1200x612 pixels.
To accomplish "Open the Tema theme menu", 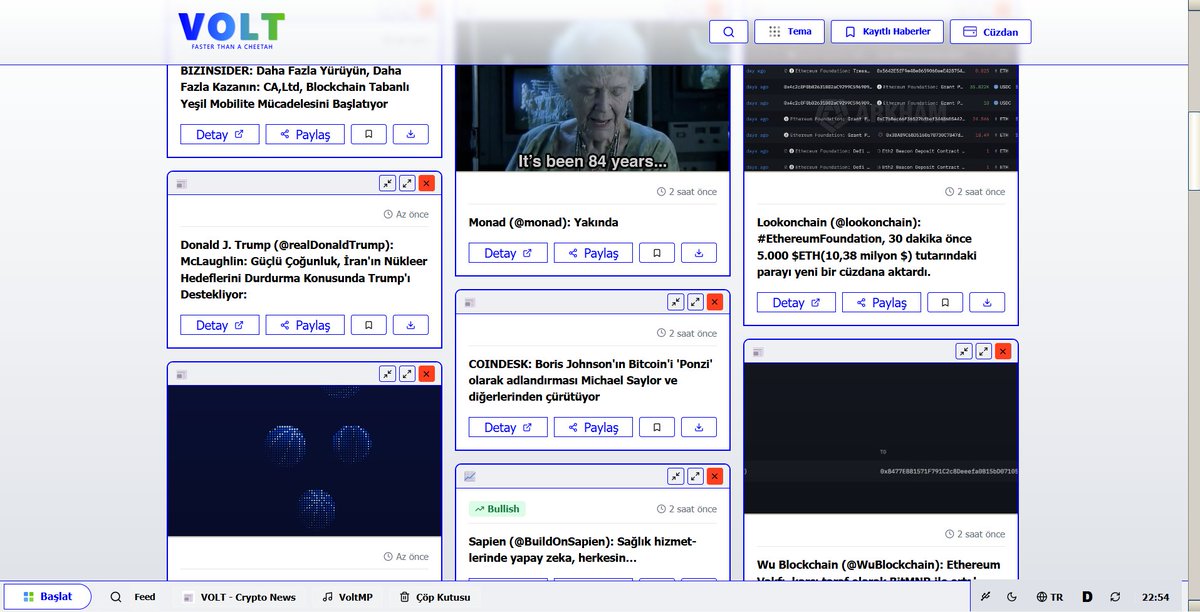I will (x=789, y=32).
